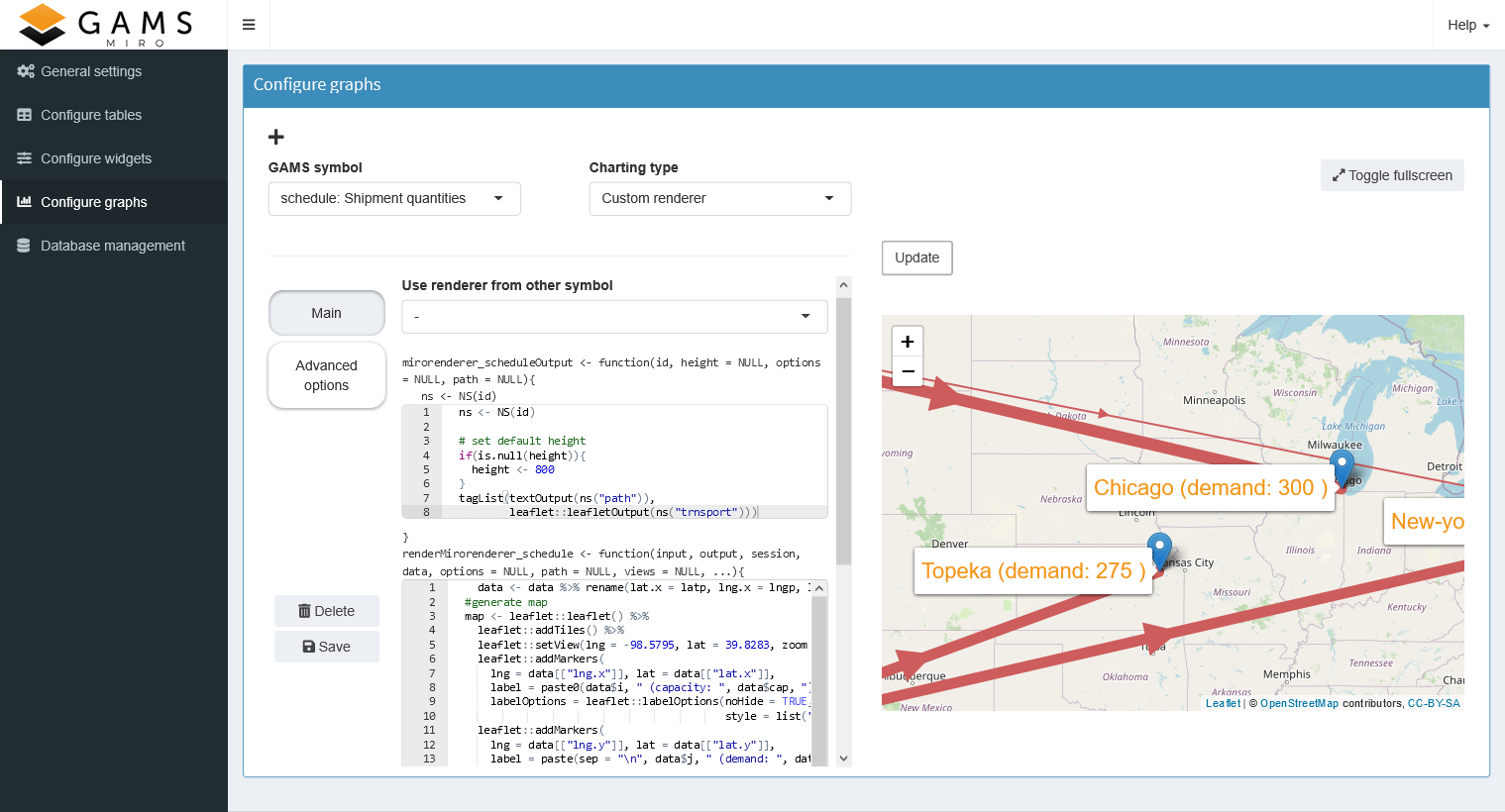Expand the renderer-from-other-symbol dropdown
This screenshot has width=1505, height=812.
coord(614,316)
